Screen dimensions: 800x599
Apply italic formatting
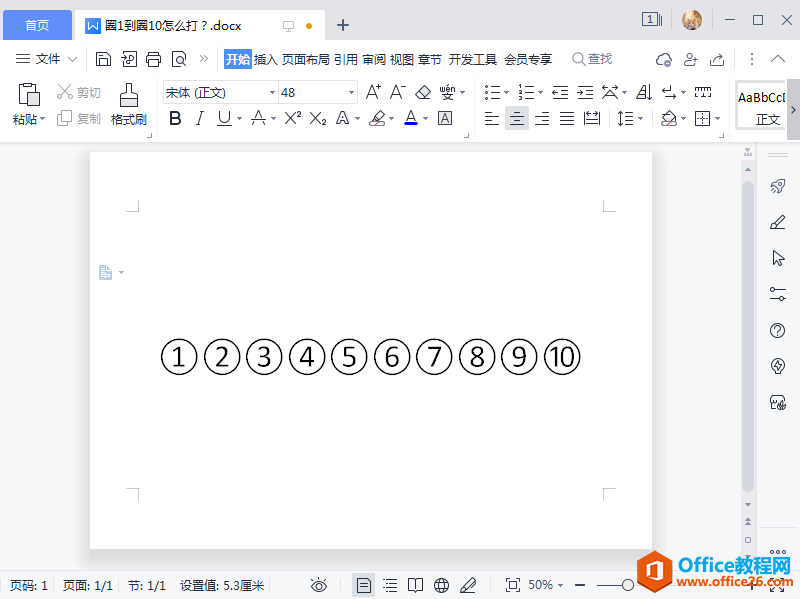[x=199, y=118]
